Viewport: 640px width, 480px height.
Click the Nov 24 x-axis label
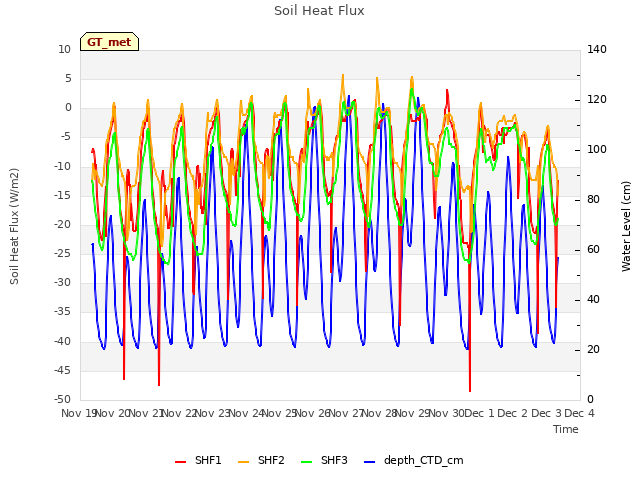(x=246, y=413)
